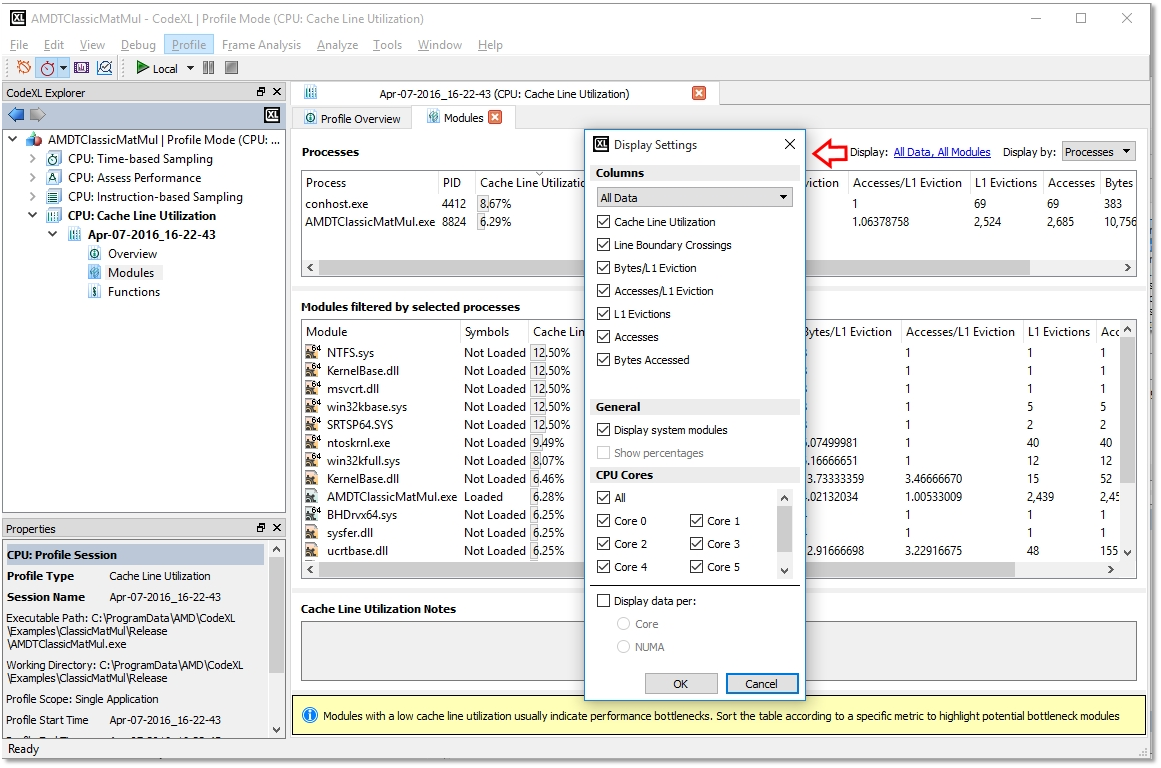Select the Analyze mode chart icon
The width and height of the screenshot is (1161, 768).
(105, 68)
